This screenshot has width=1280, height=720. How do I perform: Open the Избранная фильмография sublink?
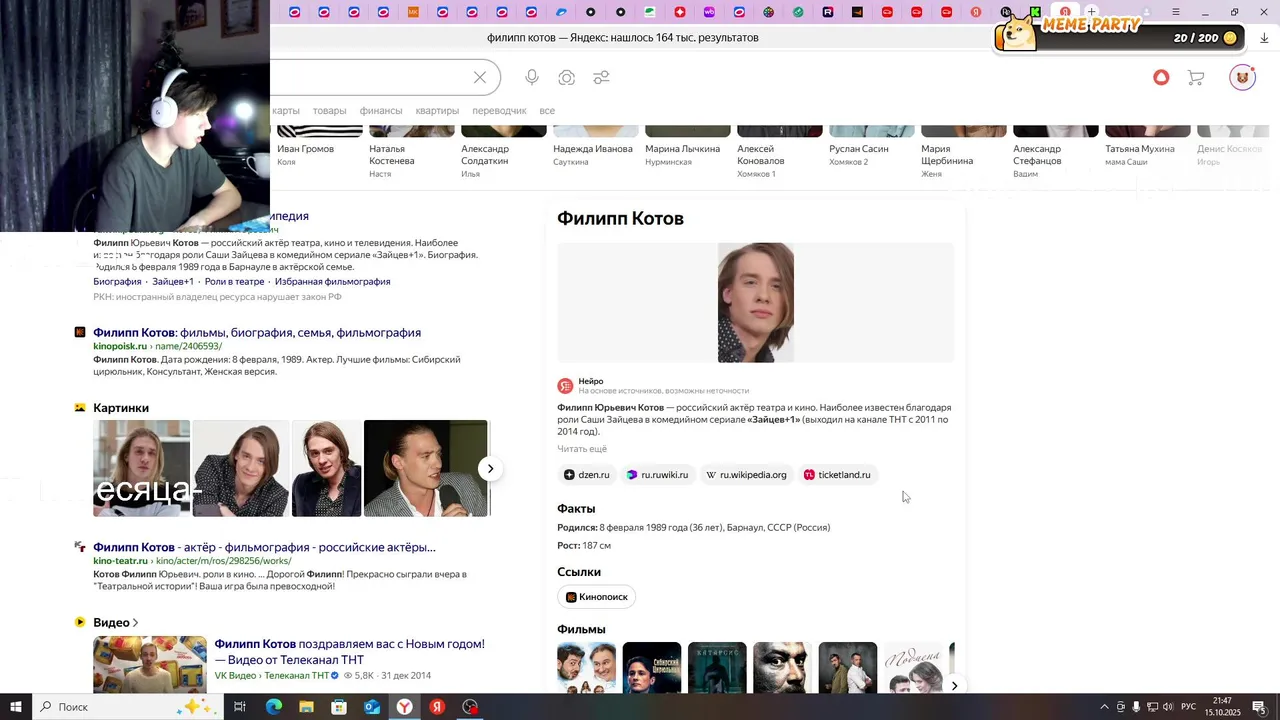point(332,282)
